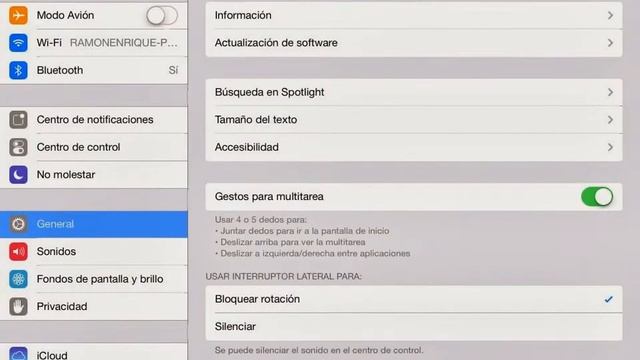Open Actualización de software

click(414, 43)
